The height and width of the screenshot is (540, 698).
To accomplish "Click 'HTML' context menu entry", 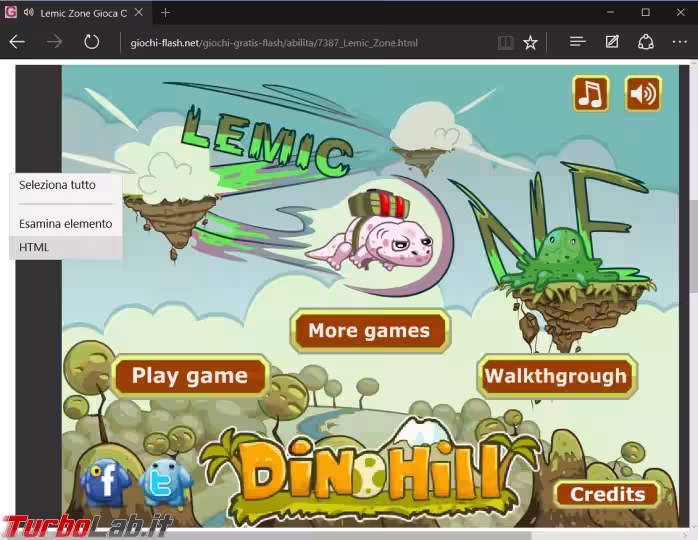I will click(x=34, y=247).
